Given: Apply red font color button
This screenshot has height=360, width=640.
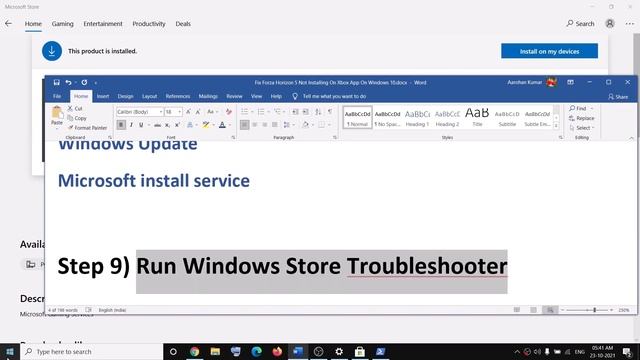Looking at the screenshot, I should (222, 125).
